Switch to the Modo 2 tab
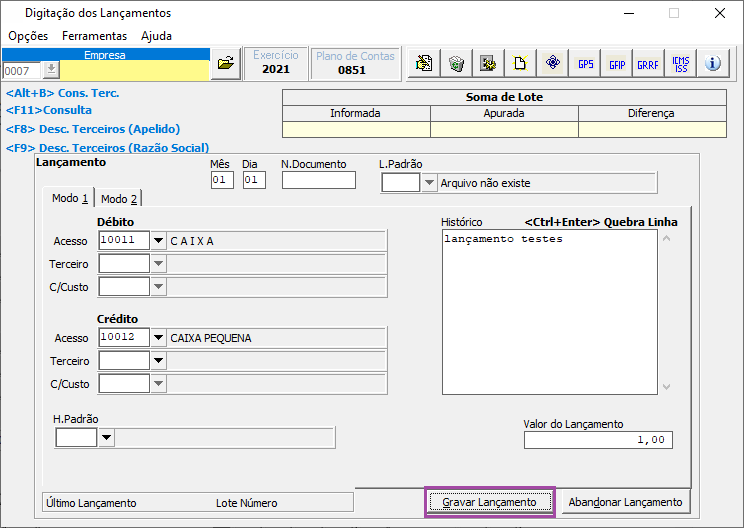744x528 pixels. click(119, 199)
